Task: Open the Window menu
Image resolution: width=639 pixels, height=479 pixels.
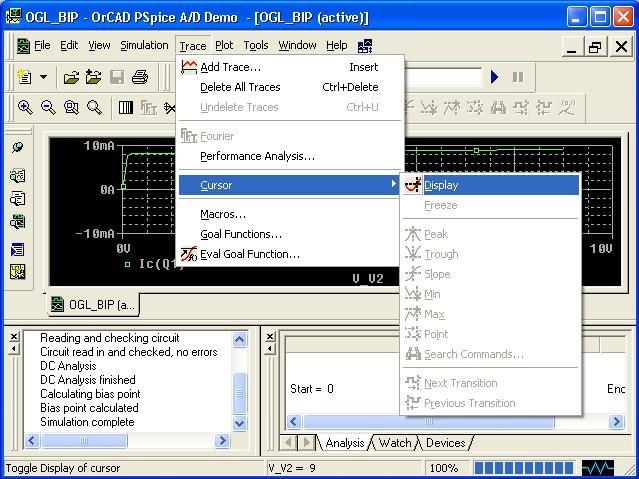Action: click(297, 45)
